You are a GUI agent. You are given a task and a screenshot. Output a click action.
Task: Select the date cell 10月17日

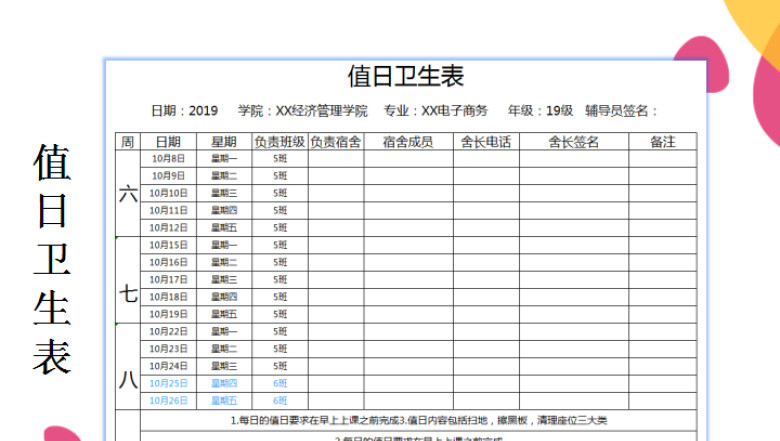[168, 279]
